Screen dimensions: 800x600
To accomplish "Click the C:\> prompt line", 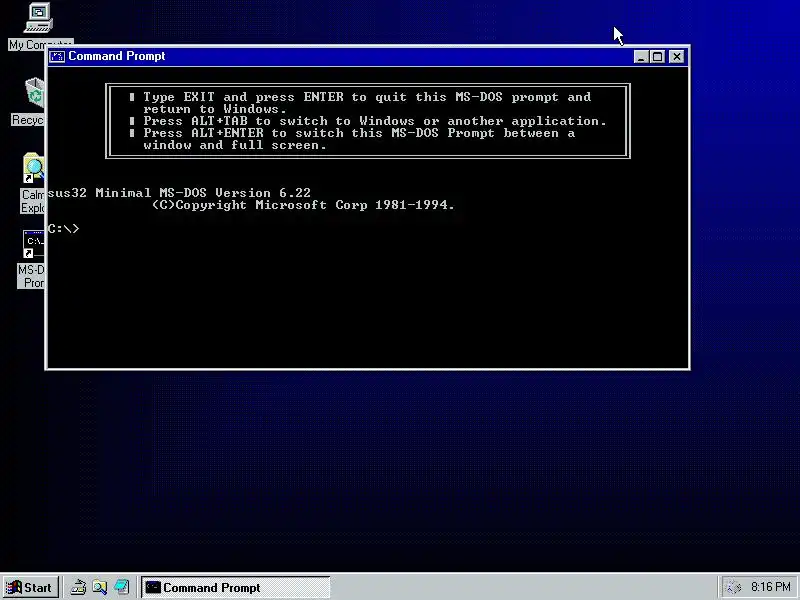I will (x=64, y=229).
